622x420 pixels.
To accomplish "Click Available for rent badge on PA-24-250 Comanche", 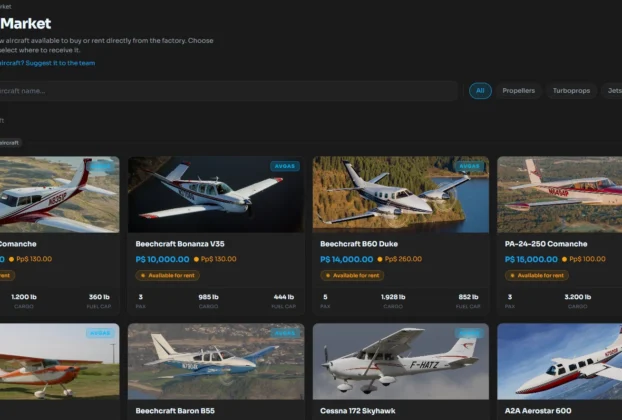I will [x=537, y=275].
